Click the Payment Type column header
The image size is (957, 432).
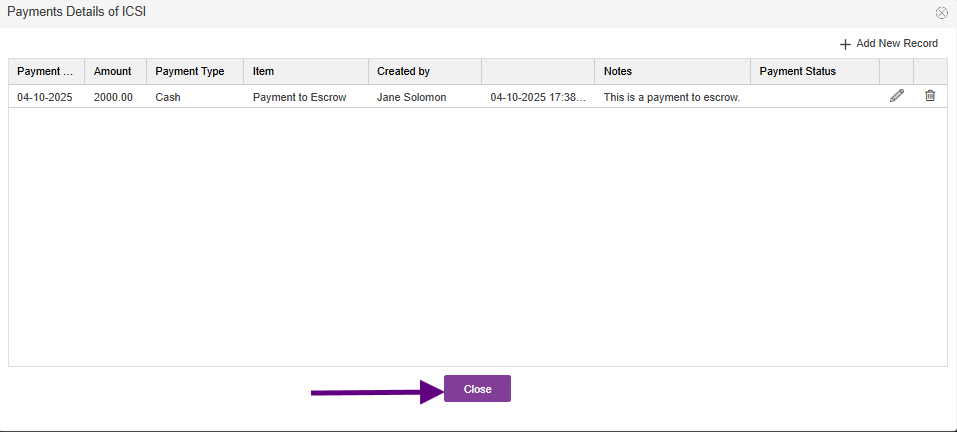[190, 72]
